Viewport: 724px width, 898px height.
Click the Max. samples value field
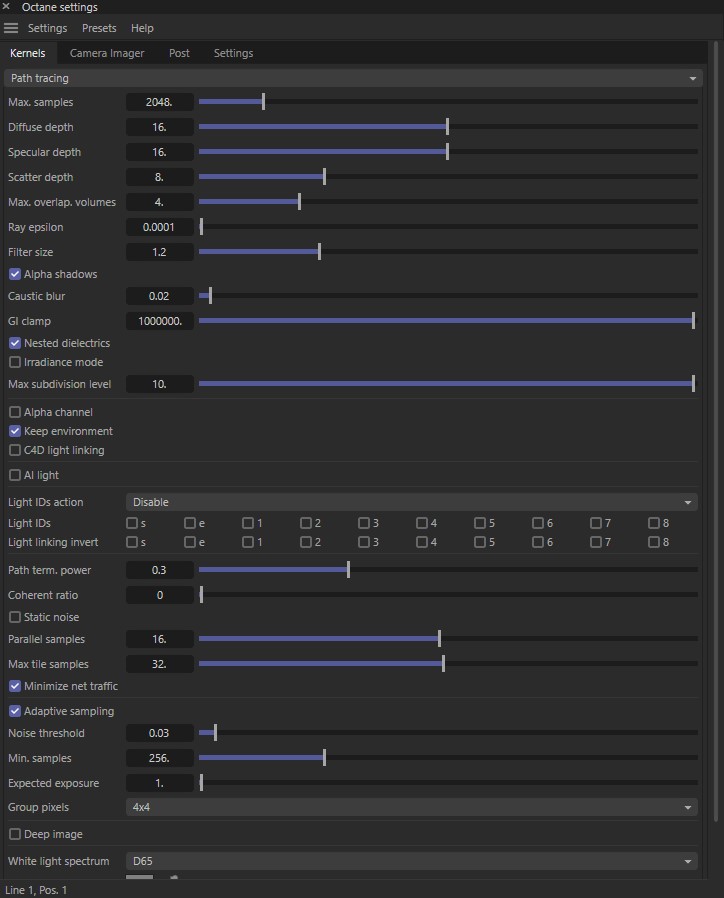pyautogui.click(x=160, y=102)
